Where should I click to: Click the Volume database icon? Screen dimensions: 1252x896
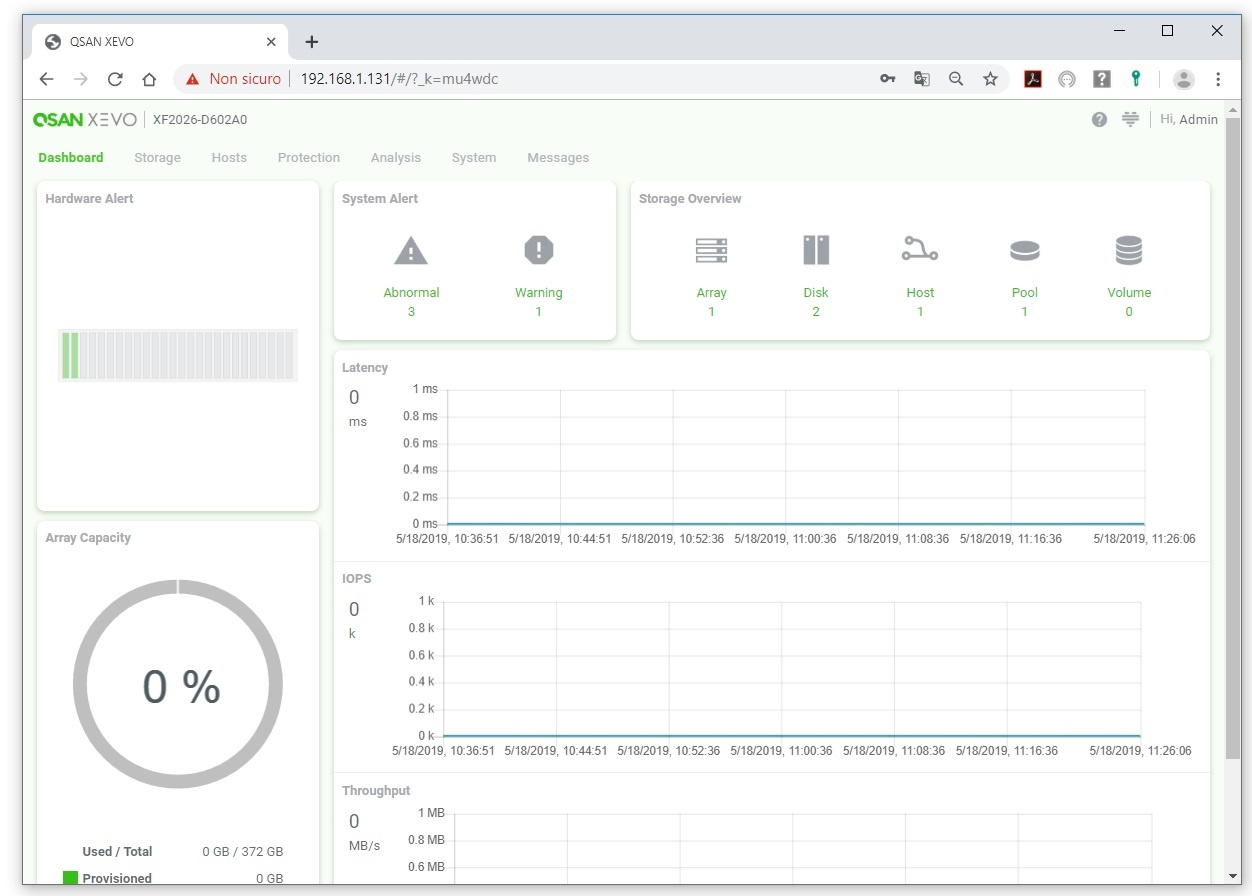(1129, 250)
